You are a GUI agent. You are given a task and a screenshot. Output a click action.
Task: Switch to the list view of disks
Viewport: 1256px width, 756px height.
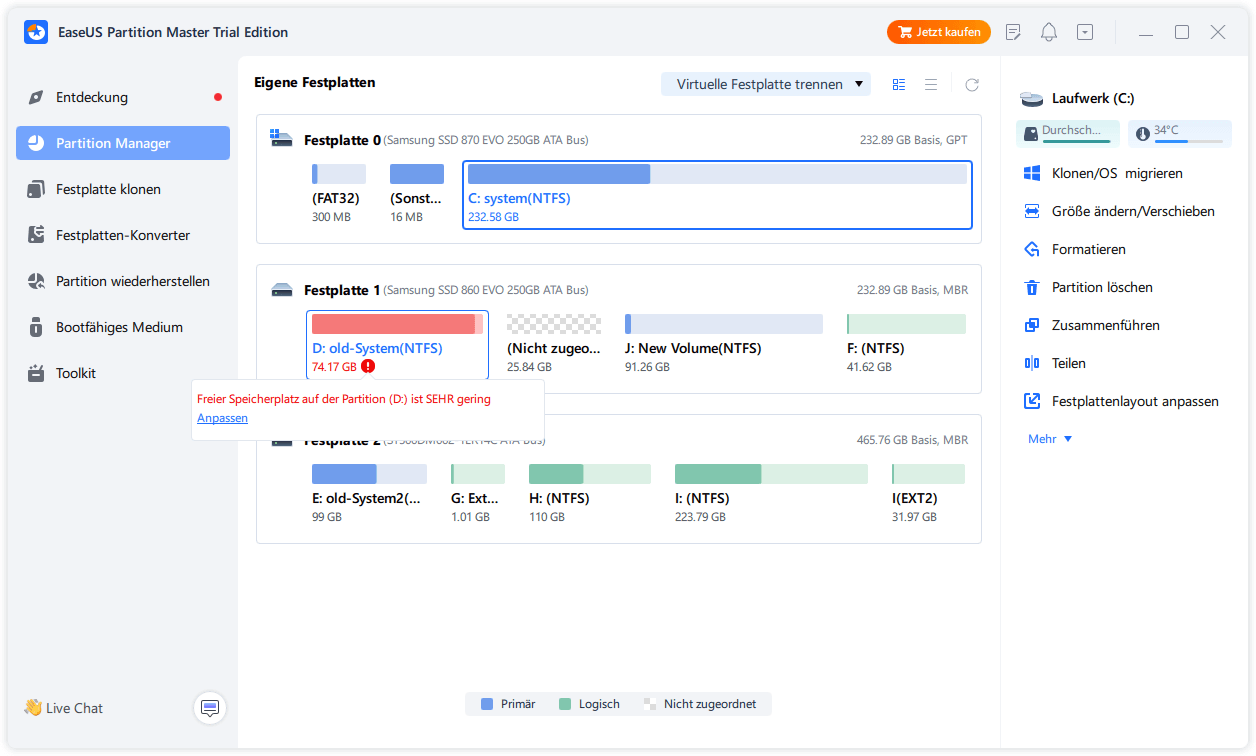[x=931, y=85]
